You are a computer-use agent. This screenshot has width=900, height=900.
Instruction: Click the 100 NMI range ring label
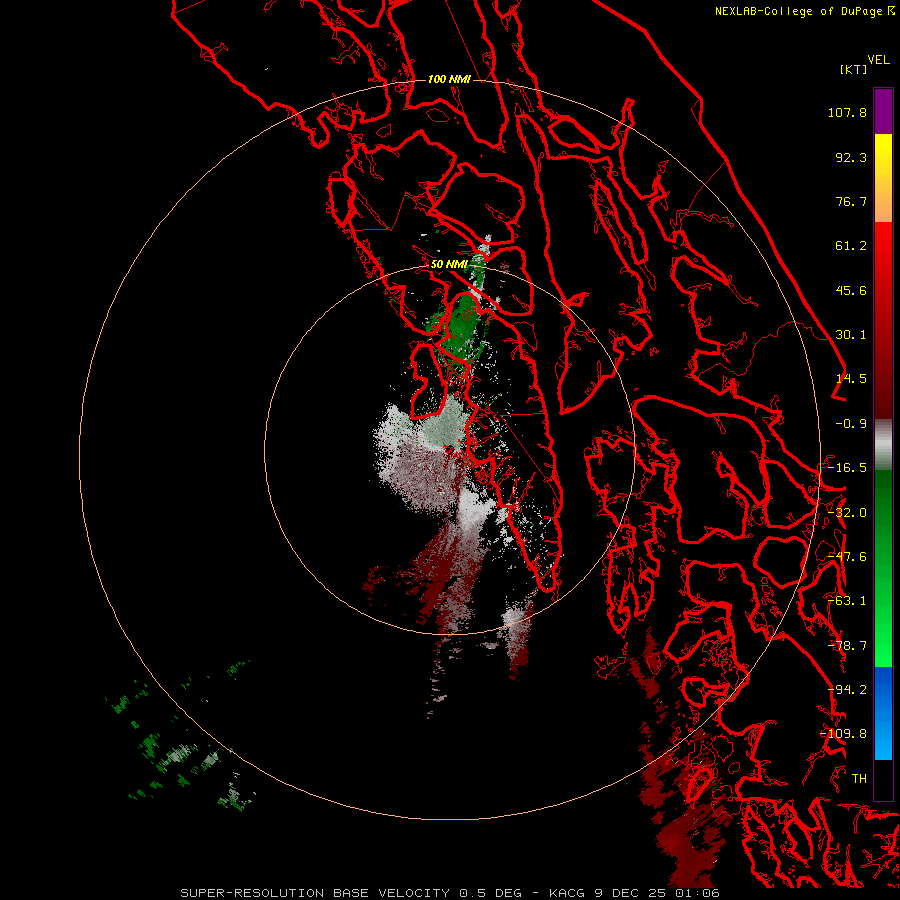(449, 79)
